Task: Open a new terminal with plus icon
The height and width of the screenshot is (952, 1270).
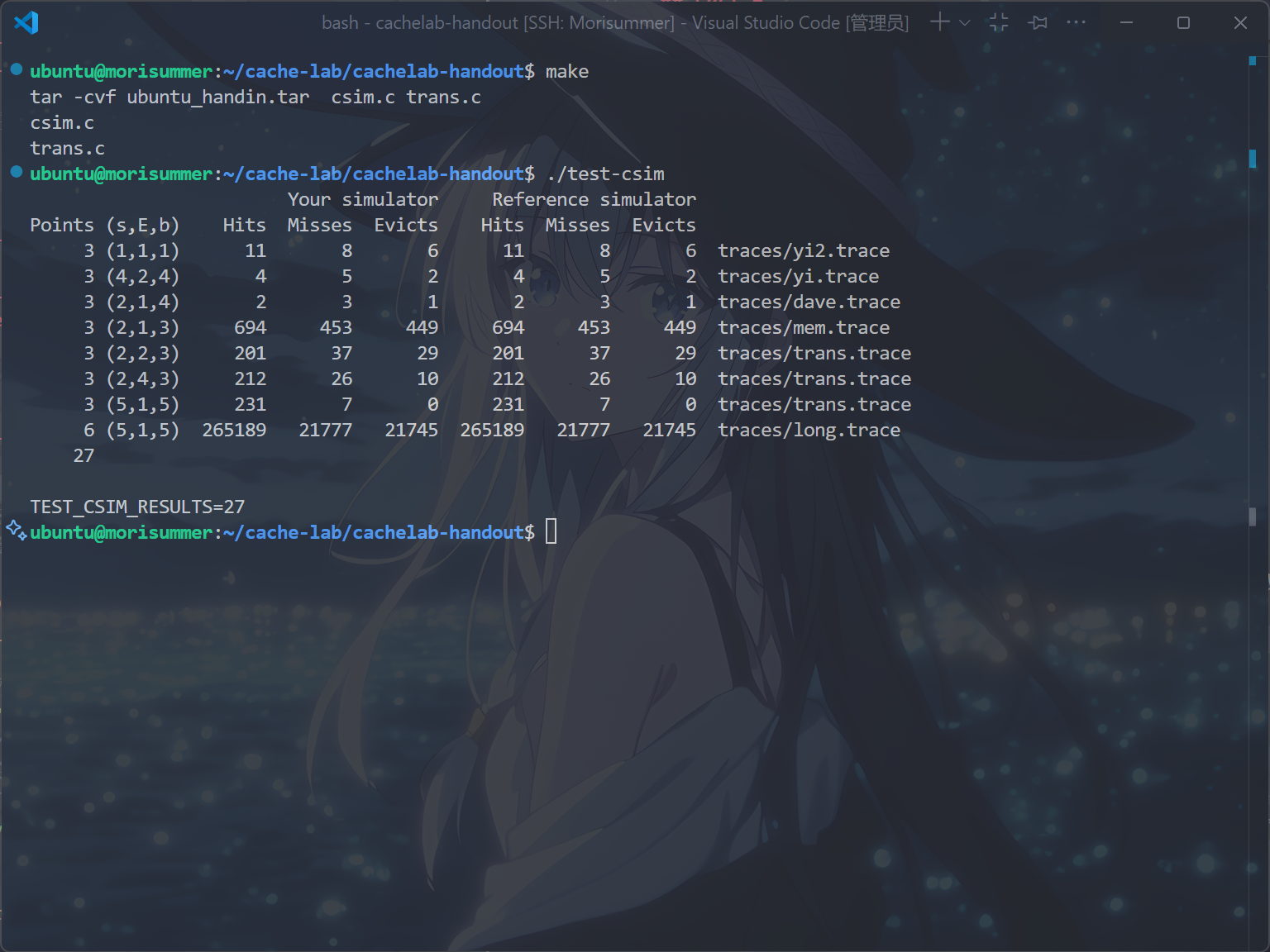Action: point(939,22)
